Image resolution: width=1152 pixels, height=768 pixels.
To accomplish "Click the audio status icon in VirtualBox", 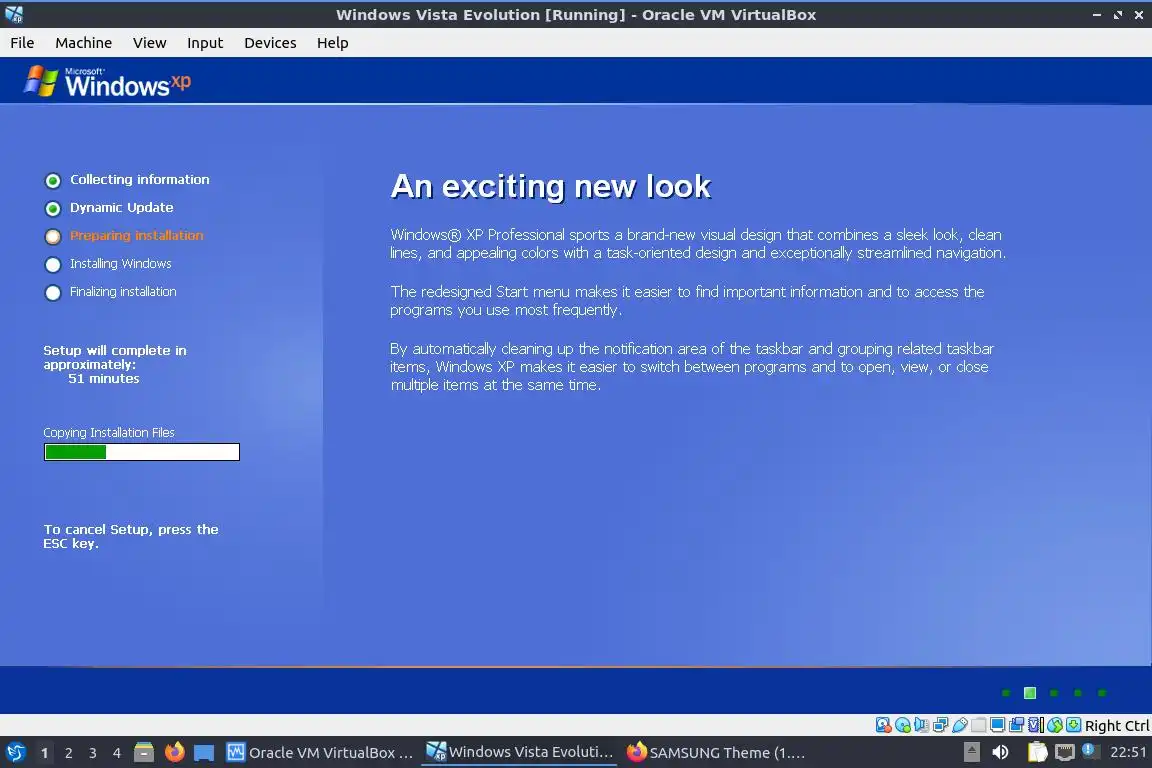I will [x=921, y=725].
